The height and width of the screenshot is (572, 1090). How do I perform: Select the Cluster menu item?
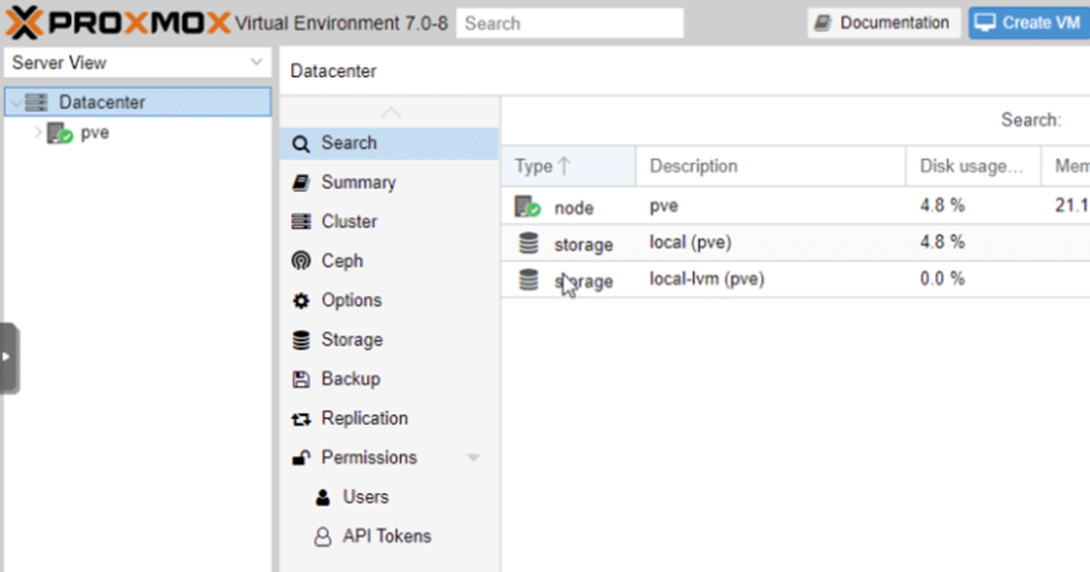pos(349,221)
